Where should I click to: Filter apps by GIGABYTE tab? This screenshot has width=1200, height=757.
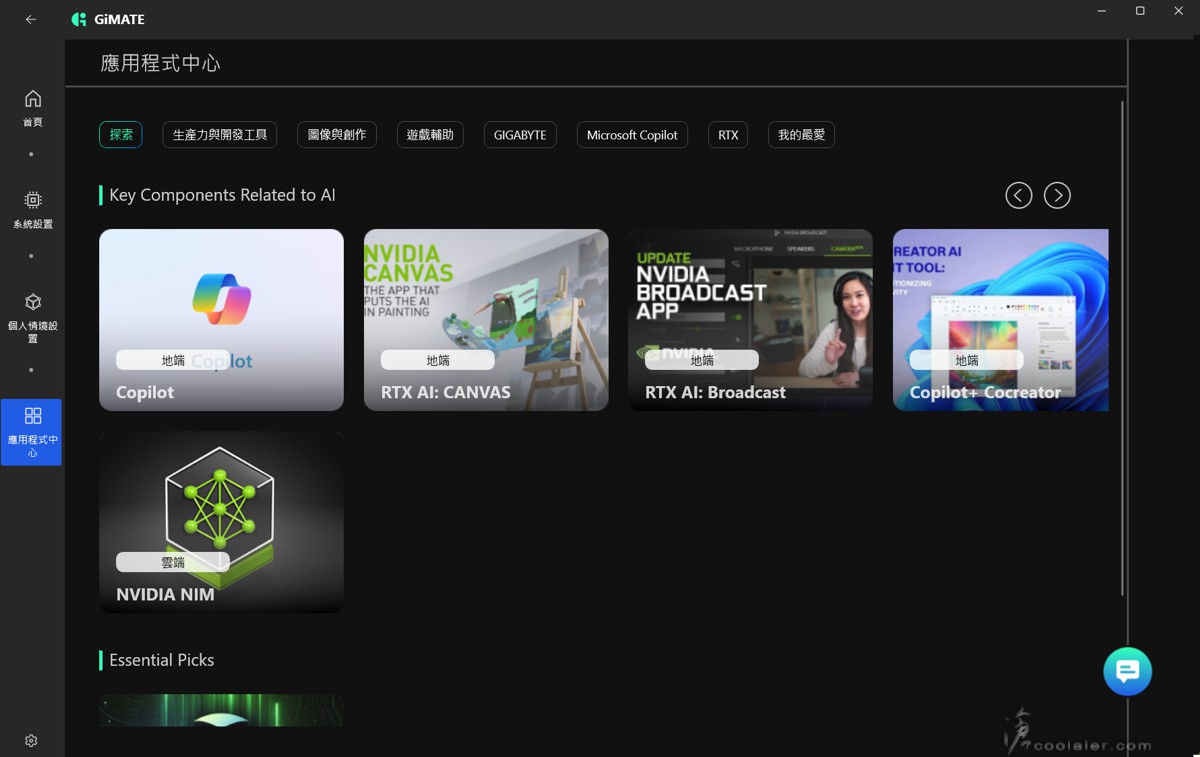tap(520, 135)
